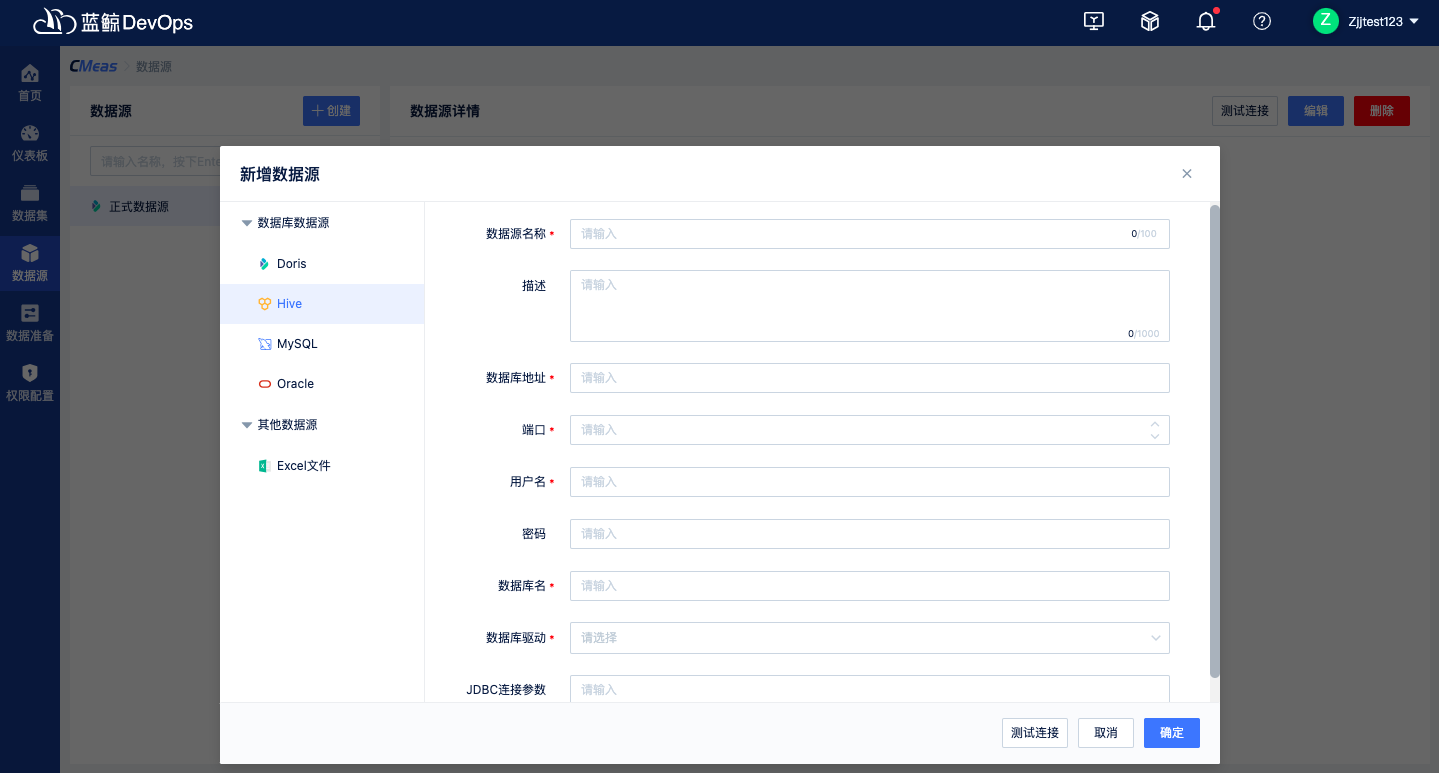The width and height of the screenshot is (1439, 773).
Task: Click the 创建 create button
Action: [331, 111]
